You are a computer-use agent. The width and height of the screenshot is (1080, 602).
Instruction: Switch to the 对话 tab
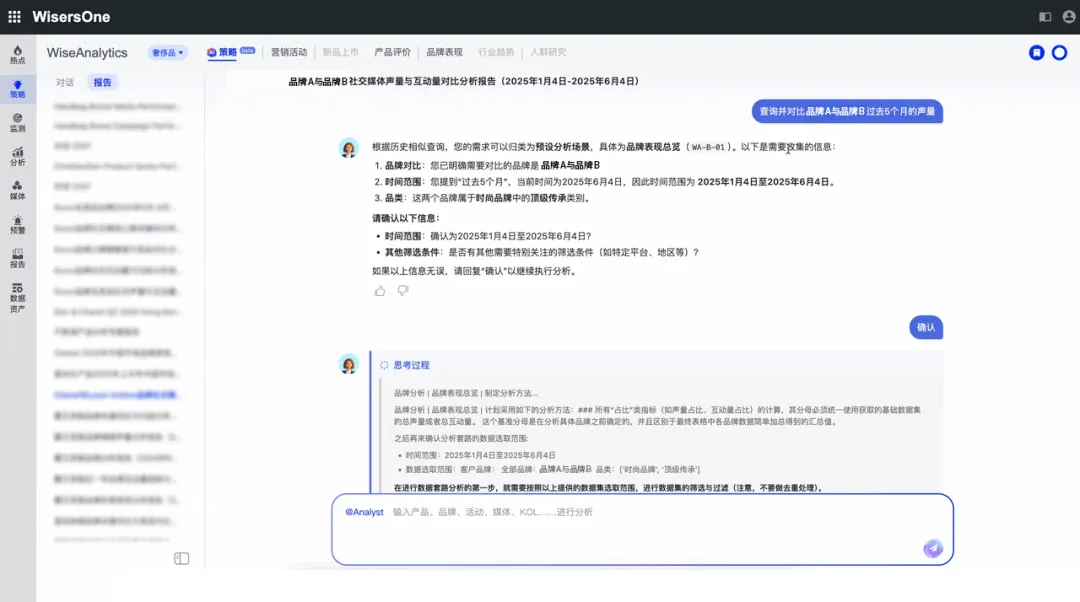[65, 83]
